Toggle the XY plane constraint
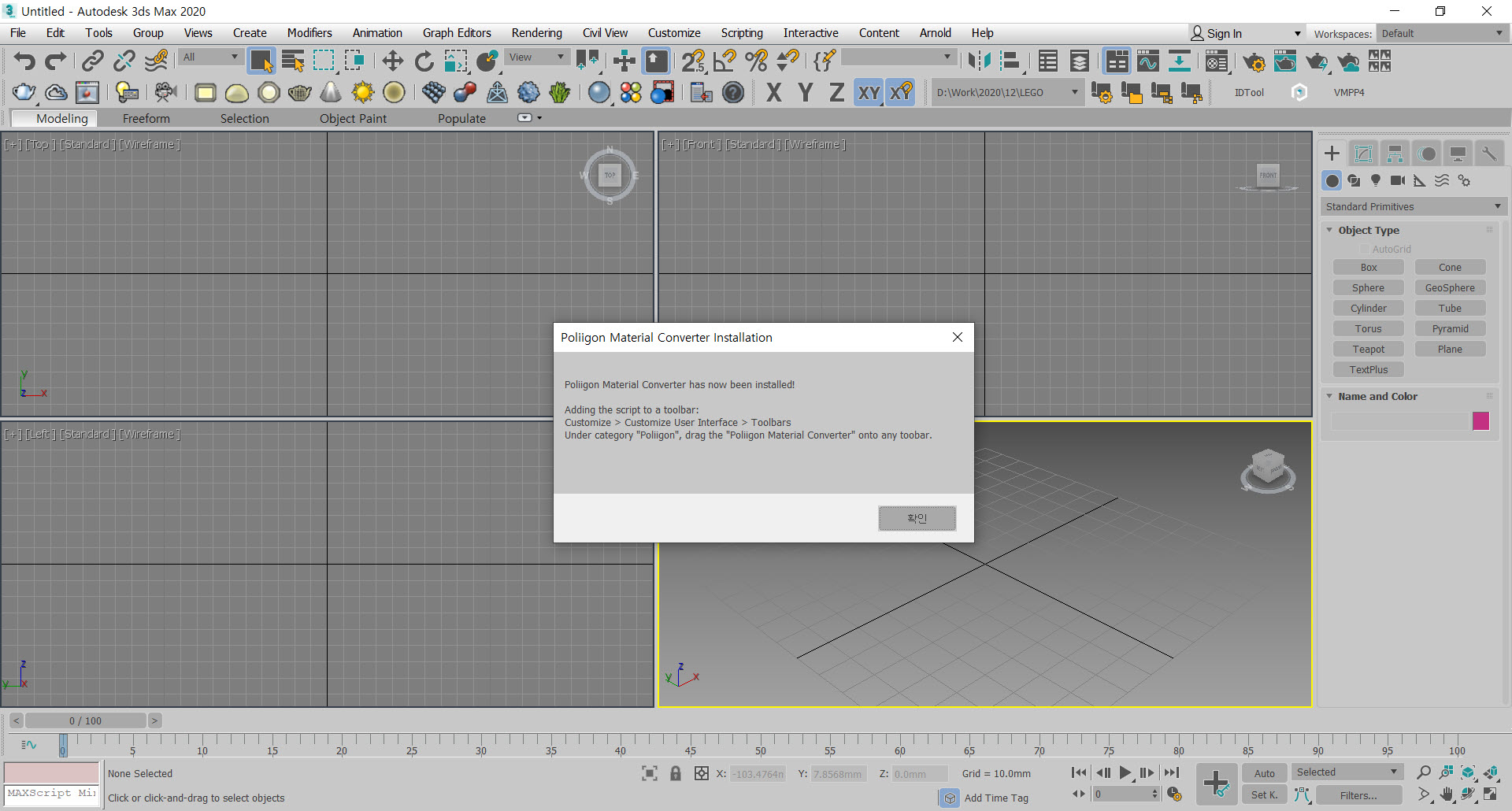 [869, 92]
